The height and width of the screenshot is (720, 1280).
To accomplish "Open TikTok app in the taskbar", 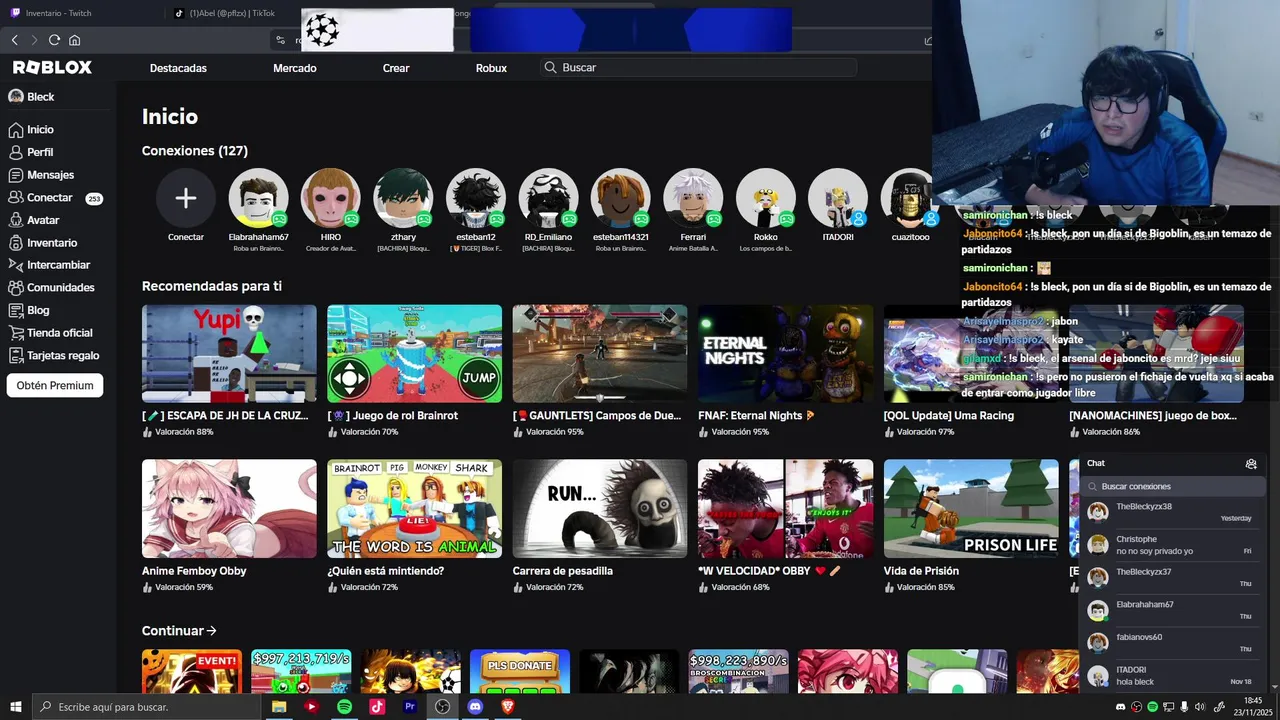I will pyautogui.click(x=377, y=706).
